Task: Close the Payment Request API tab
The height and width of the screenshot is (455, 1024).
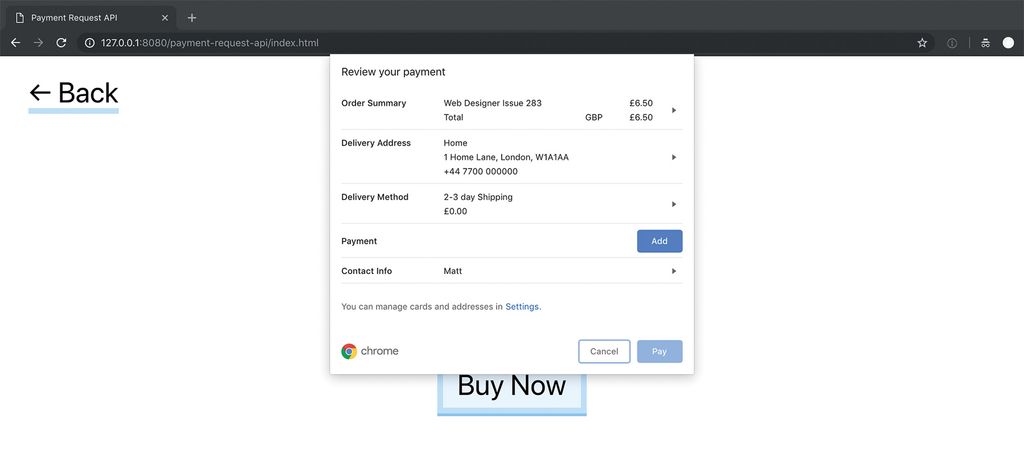Action: [x=165, y=17]
